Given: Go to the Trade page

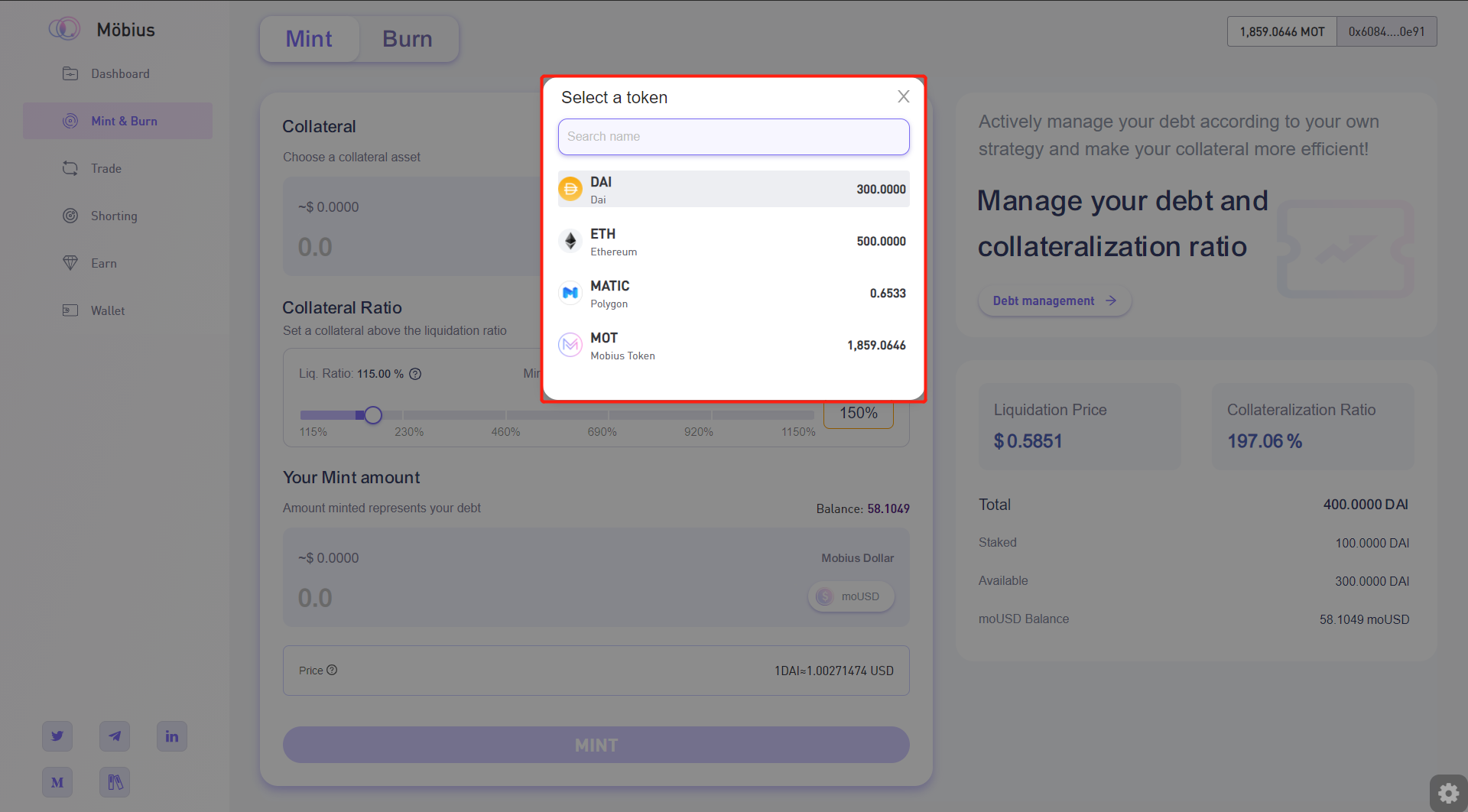Looking at the screenshot, I should 118,168.
